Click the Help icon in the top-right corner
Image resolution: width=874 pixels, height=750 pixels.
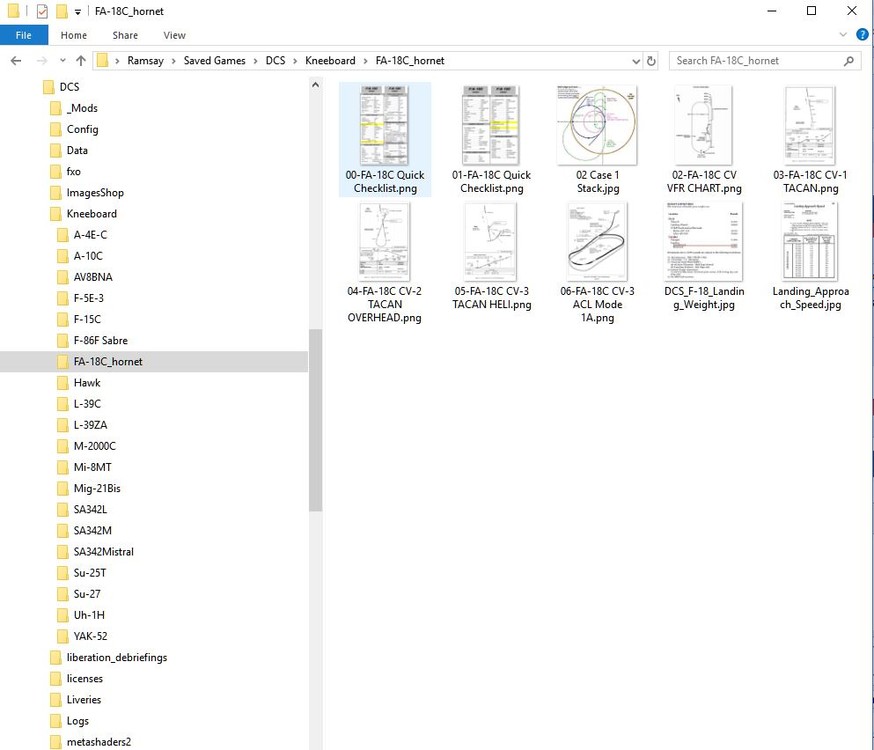(862, 33)
